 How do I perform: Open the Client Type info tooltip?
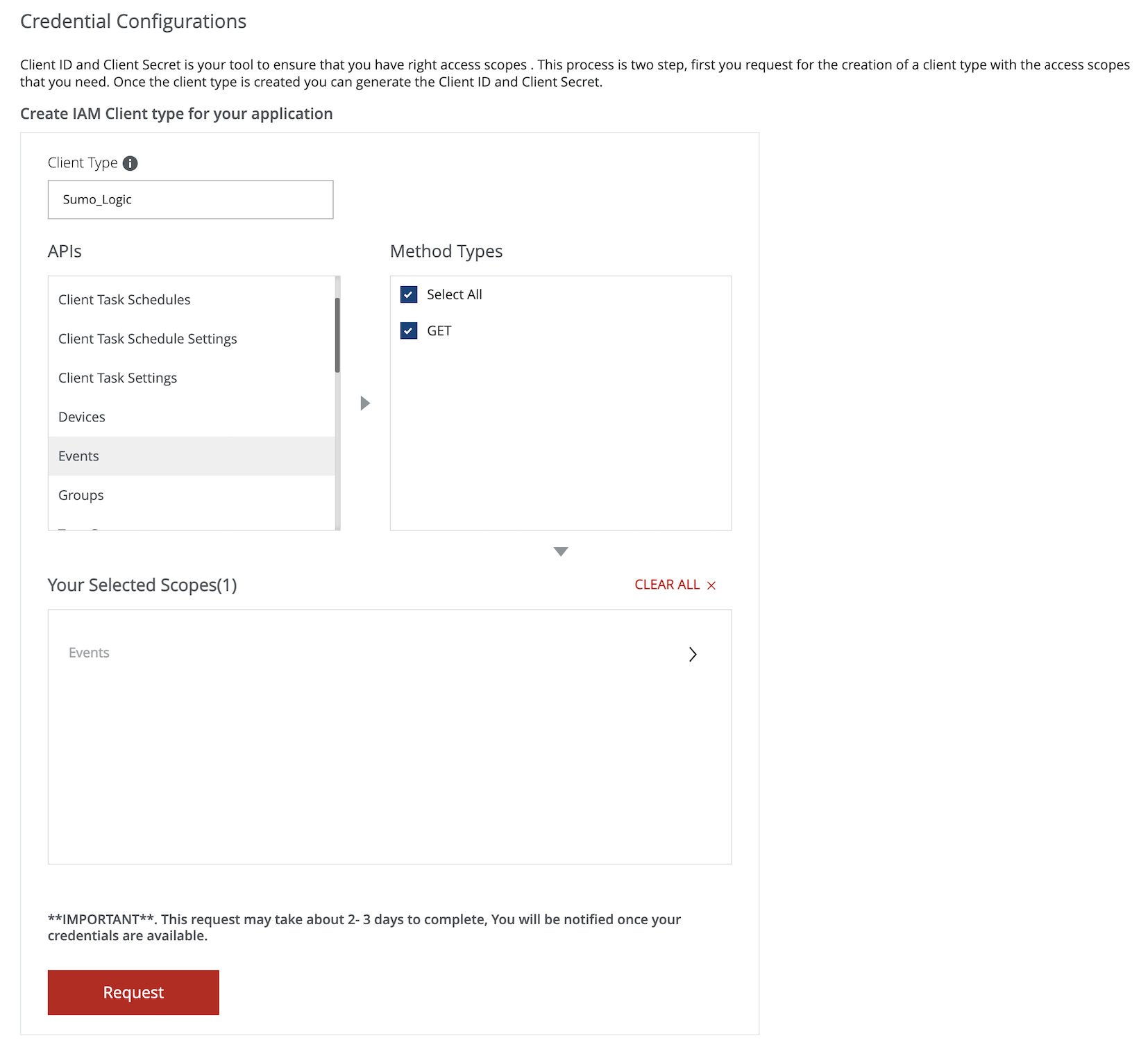coord(130,162)
